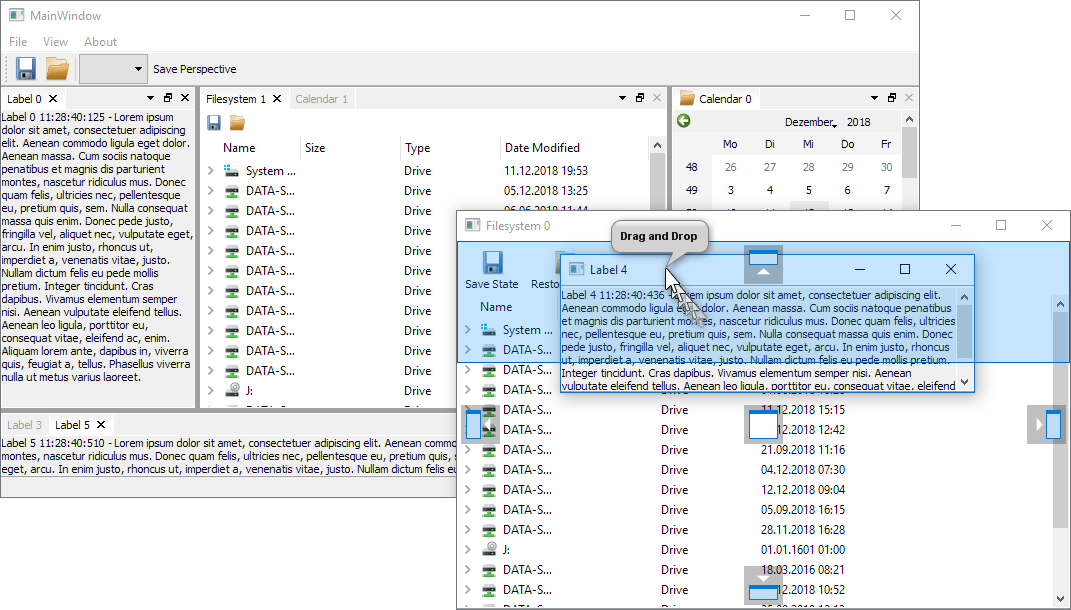Click Filesystem 0 scrollbar down arrow
This screenshot has width=1071, height=610.
tap(1060, 600)
